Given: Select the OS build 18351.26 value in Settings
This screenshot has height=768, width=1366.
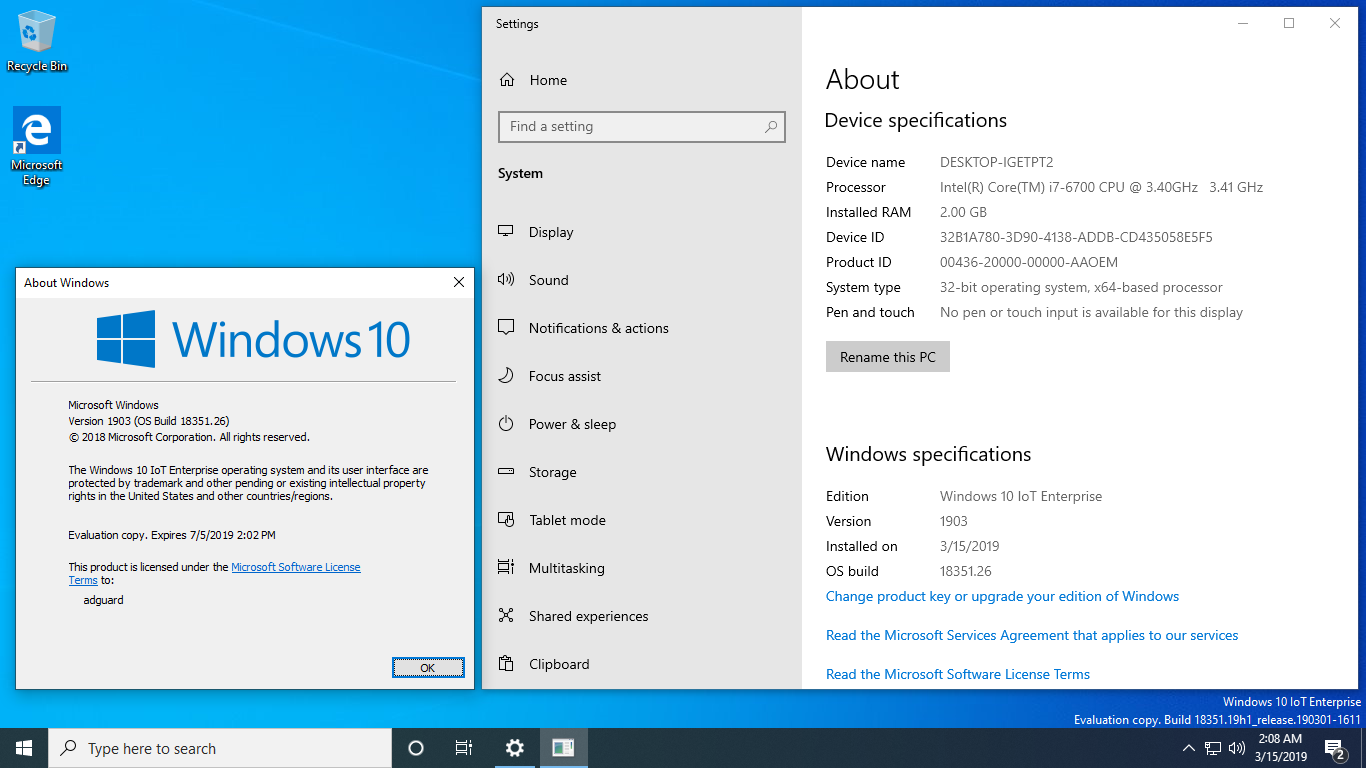Looking at the screenshot, I should (x=966, y=571).
